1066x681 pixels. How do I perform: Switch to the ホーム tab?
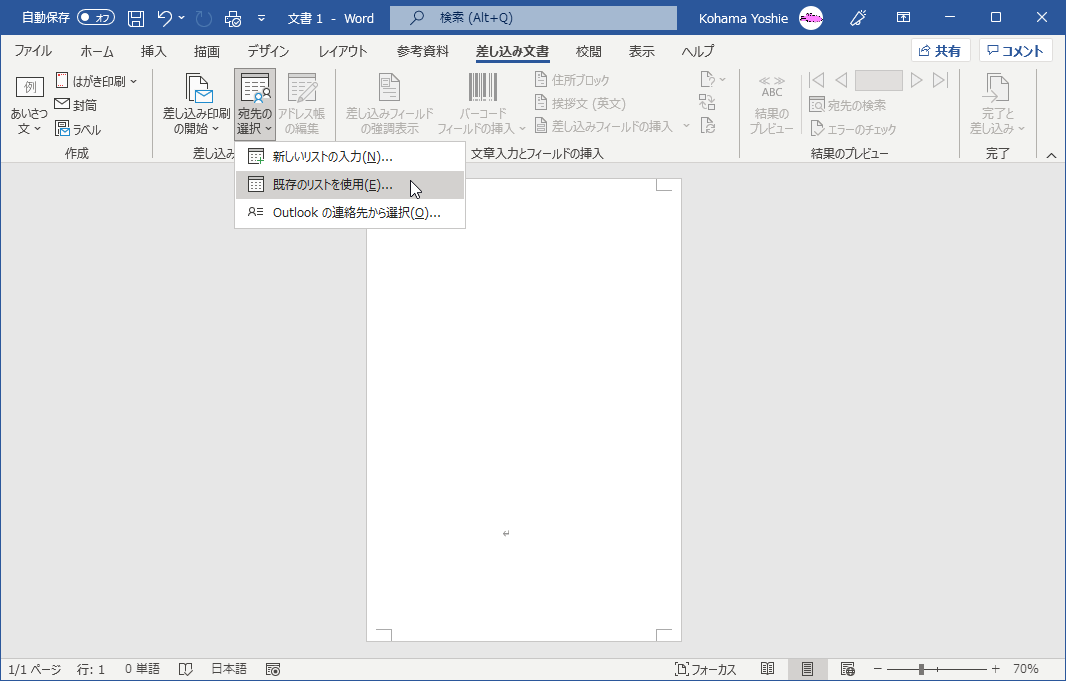click(97, 51)
